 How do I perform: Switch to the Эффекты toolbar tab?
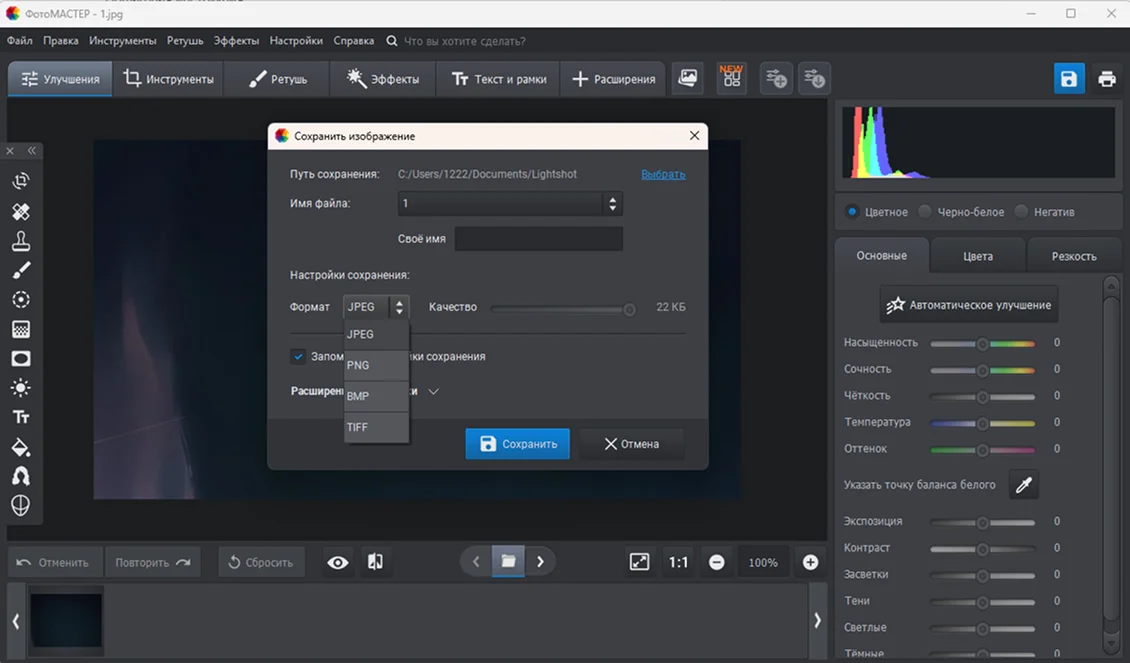pyautogui.click(x=383, y=79)
